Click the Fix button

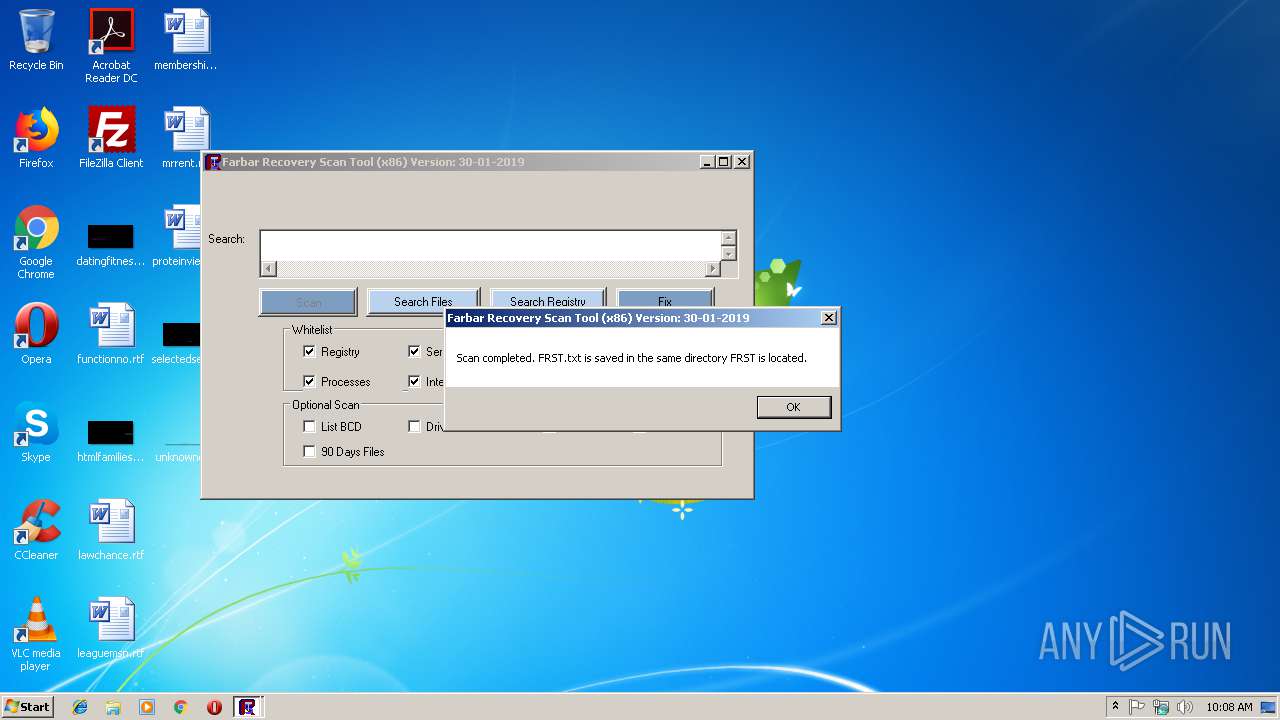pyautogui.click(x=665, y=301)
